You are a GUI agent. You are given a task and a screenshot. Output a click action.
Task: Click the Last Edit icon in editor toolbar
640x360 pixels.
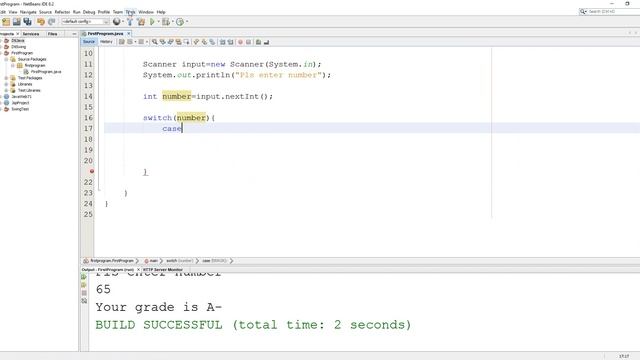coord(121,42)
